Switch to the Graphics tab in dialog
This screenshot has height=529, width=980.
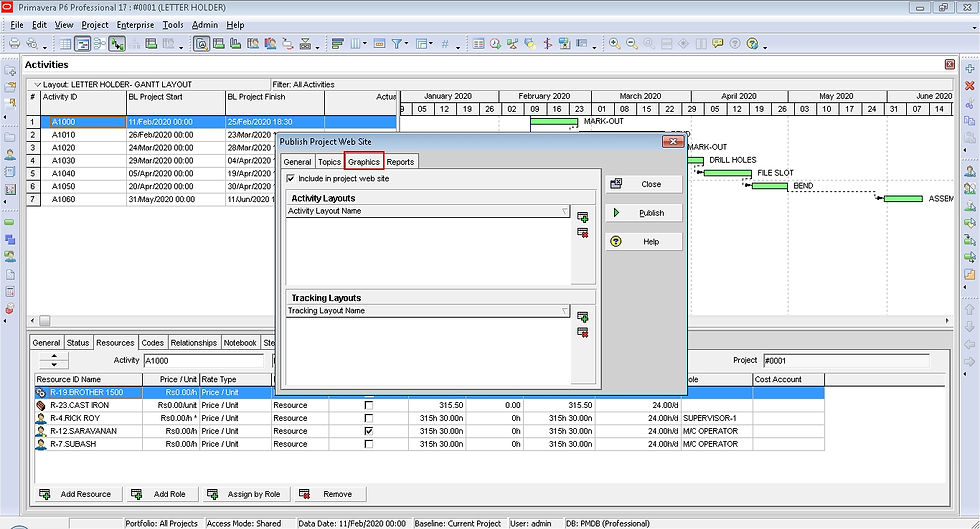click(x=364, y=162)
